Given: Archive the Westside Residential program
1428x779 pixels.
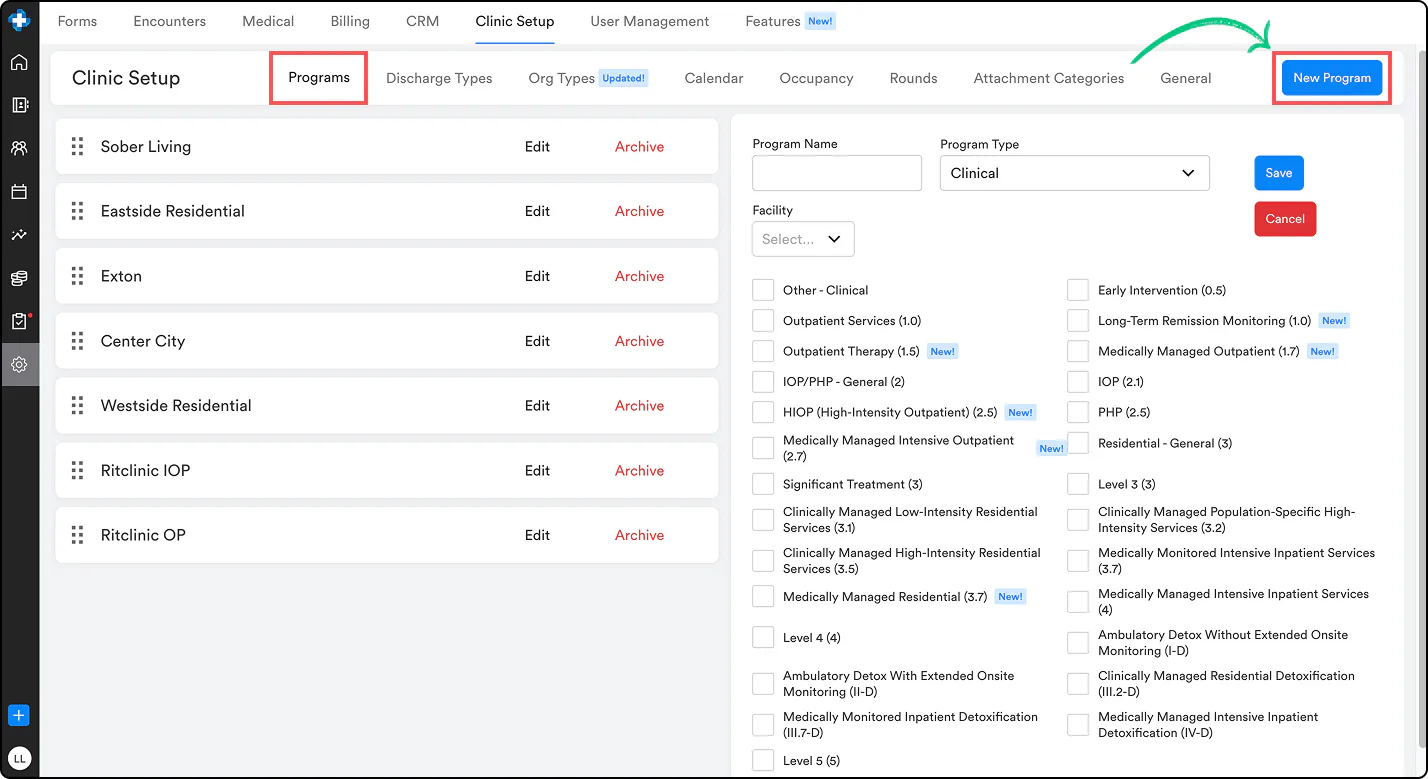Looking at the screenshot, I should coord(639,406).
